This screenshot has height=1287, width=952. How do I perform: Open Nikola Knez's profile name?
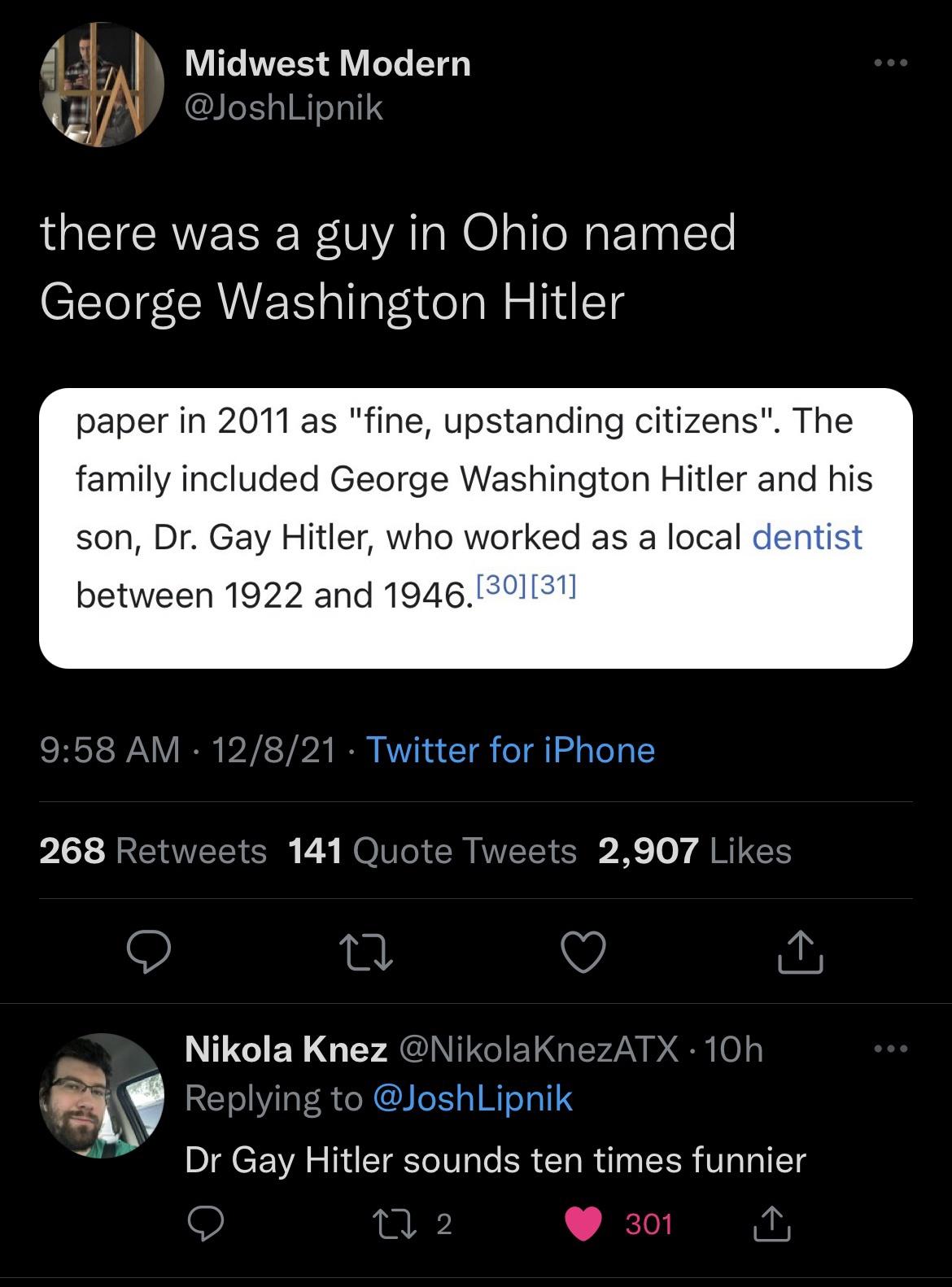[x=286, y=1049]
